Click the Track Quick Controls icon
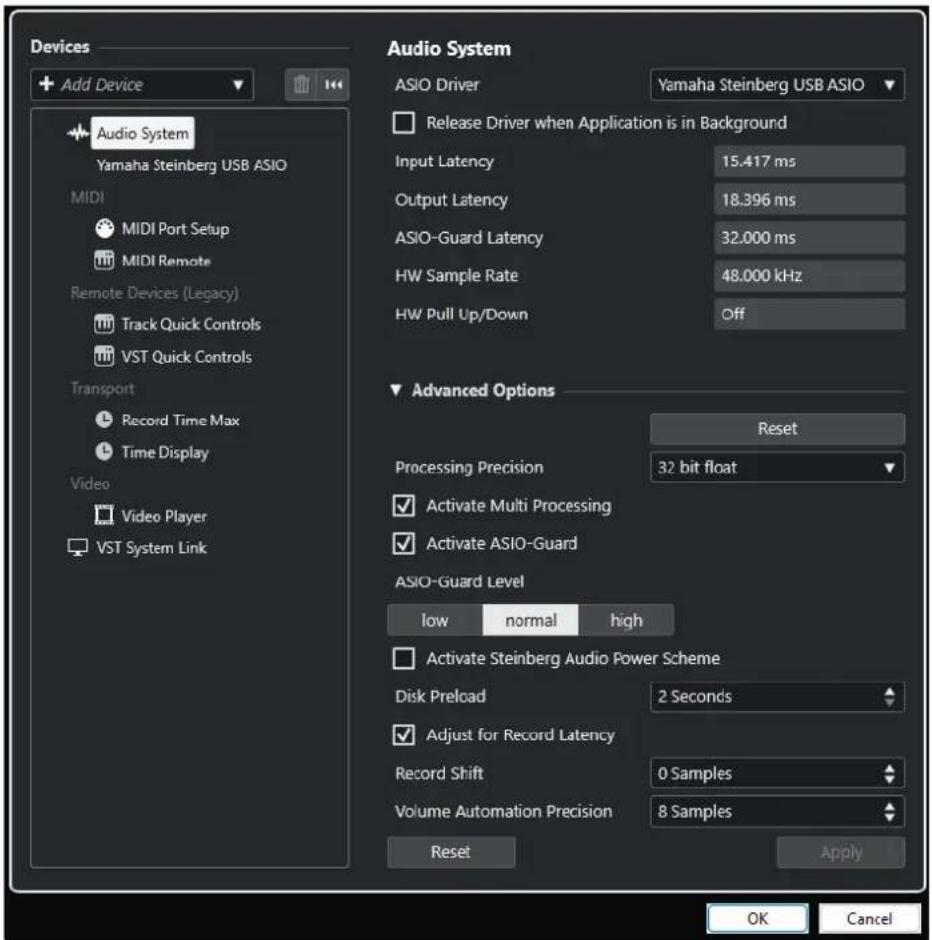932x940 pixels. [x=104, y=324]
